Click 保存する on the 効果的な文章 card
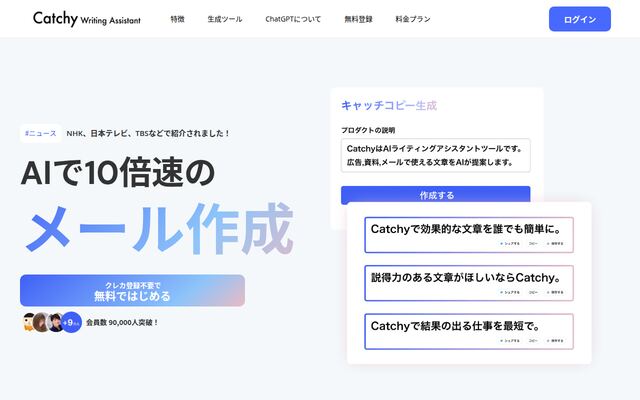 (x=556, y=244)
